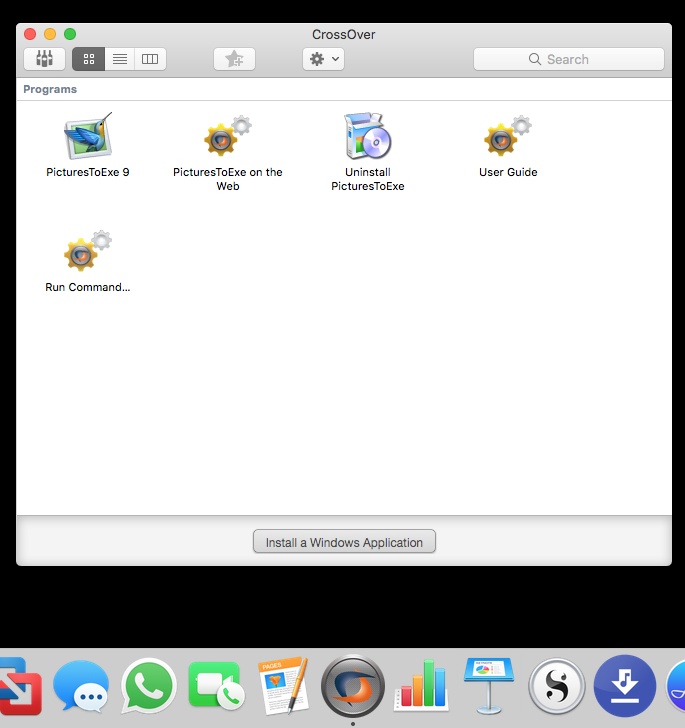685x728 pixels.
Task: Click into the Search field
Action: coord(568,59)
